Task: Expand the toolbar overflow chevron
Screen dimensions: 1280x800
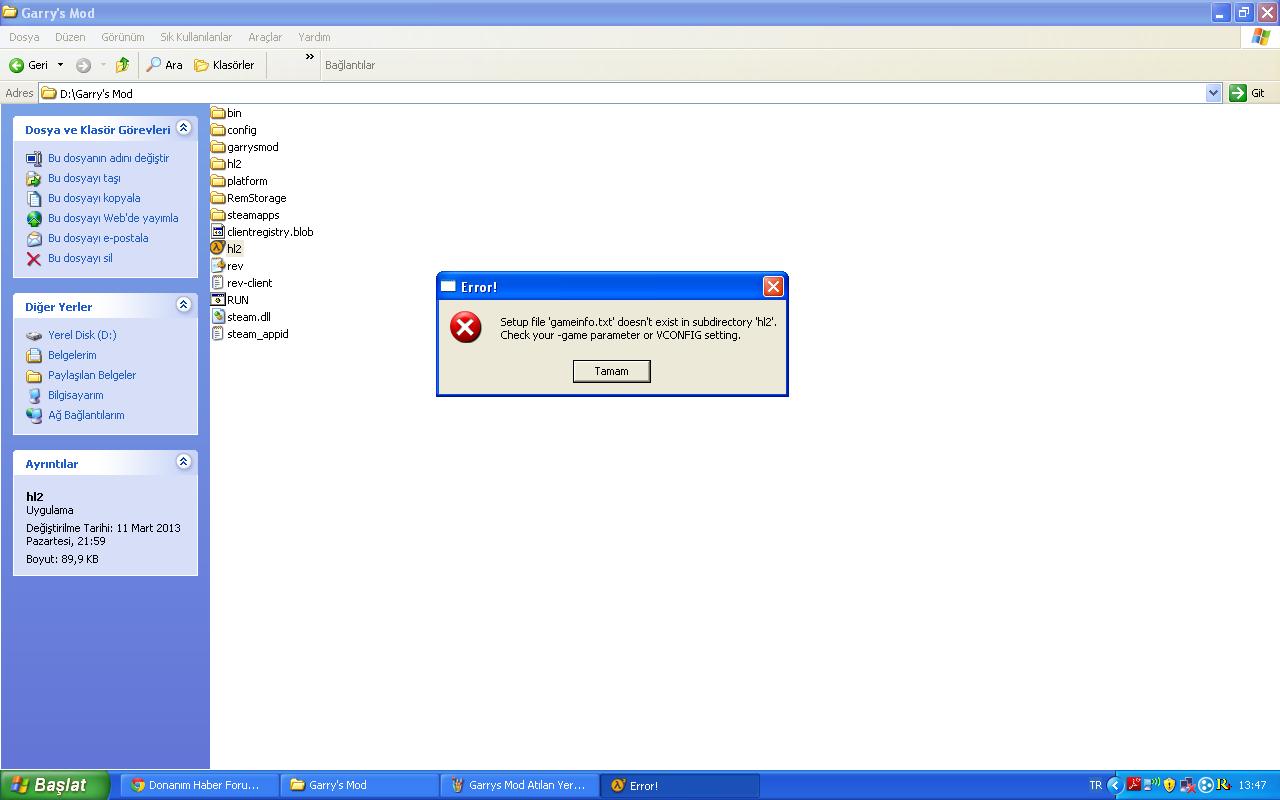Action: pyautogui.click(x=310, y=57)
